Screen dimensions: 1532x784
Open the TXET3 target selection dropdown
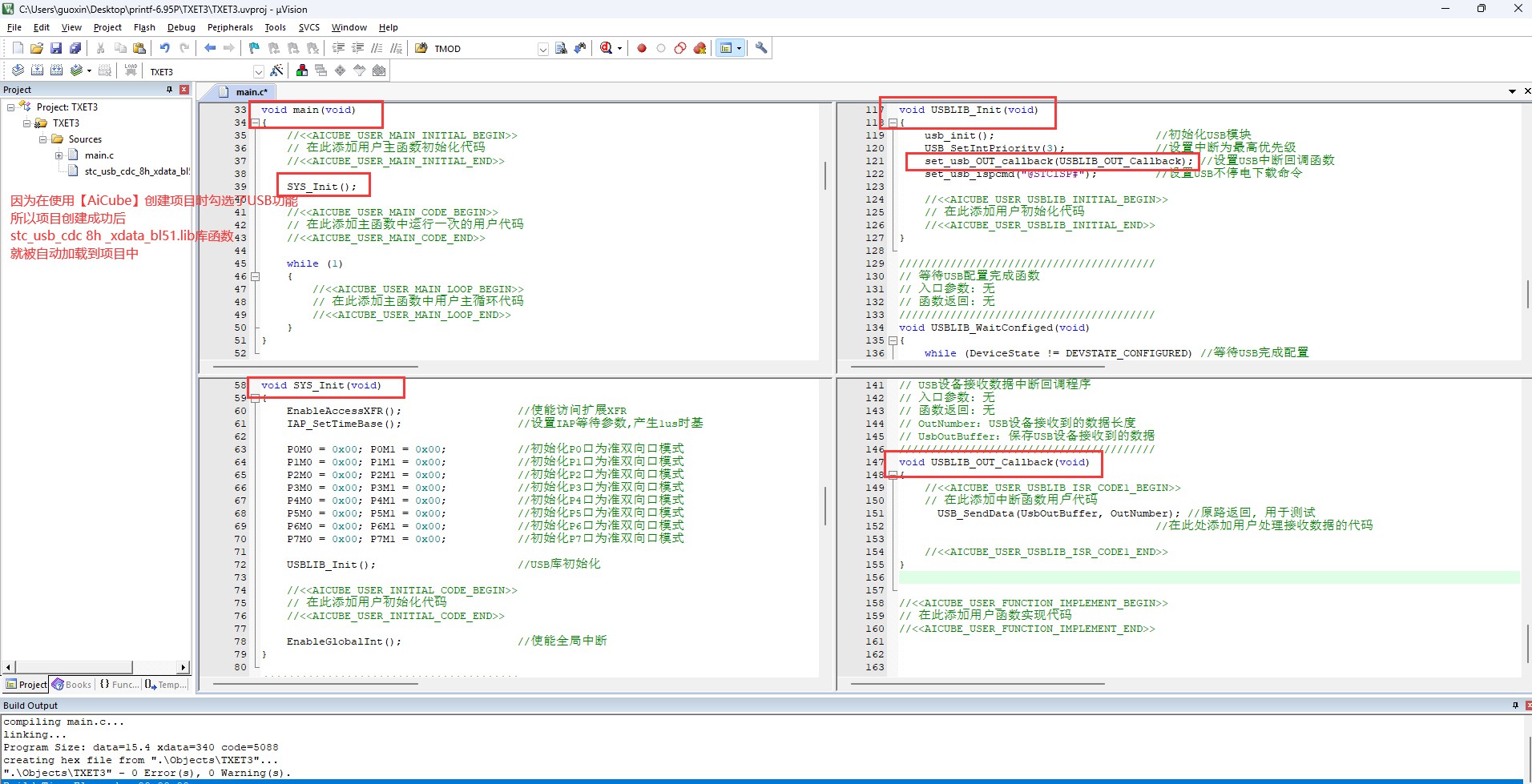click(x=258, y=71)
